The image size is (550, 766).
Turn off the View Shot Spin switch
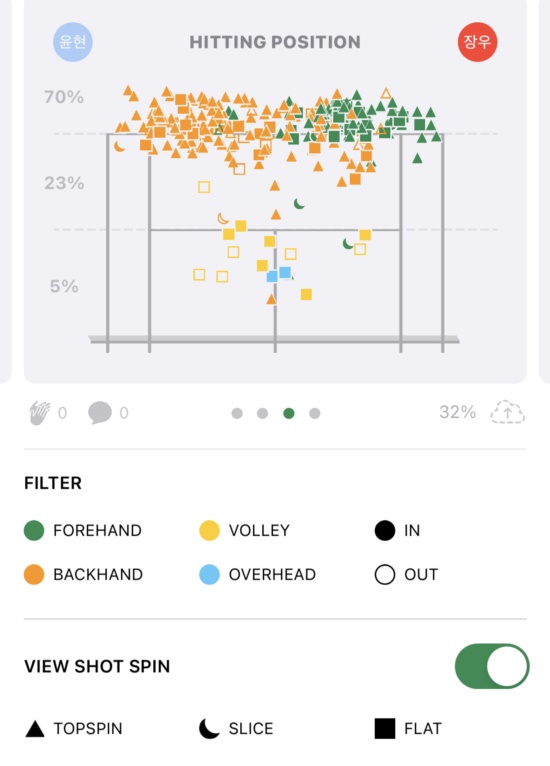coord(492,666)
